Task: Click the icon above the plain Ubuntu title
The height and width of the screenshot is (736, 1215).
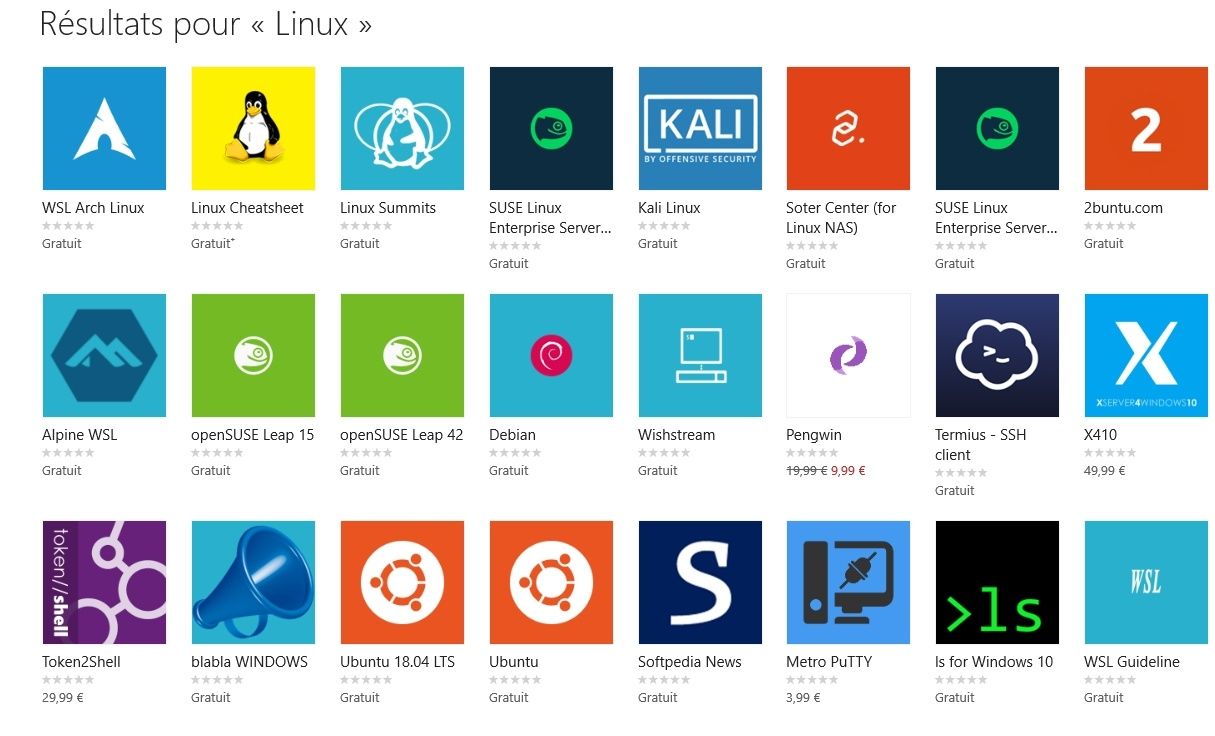Action: click(x=551, y=582)
